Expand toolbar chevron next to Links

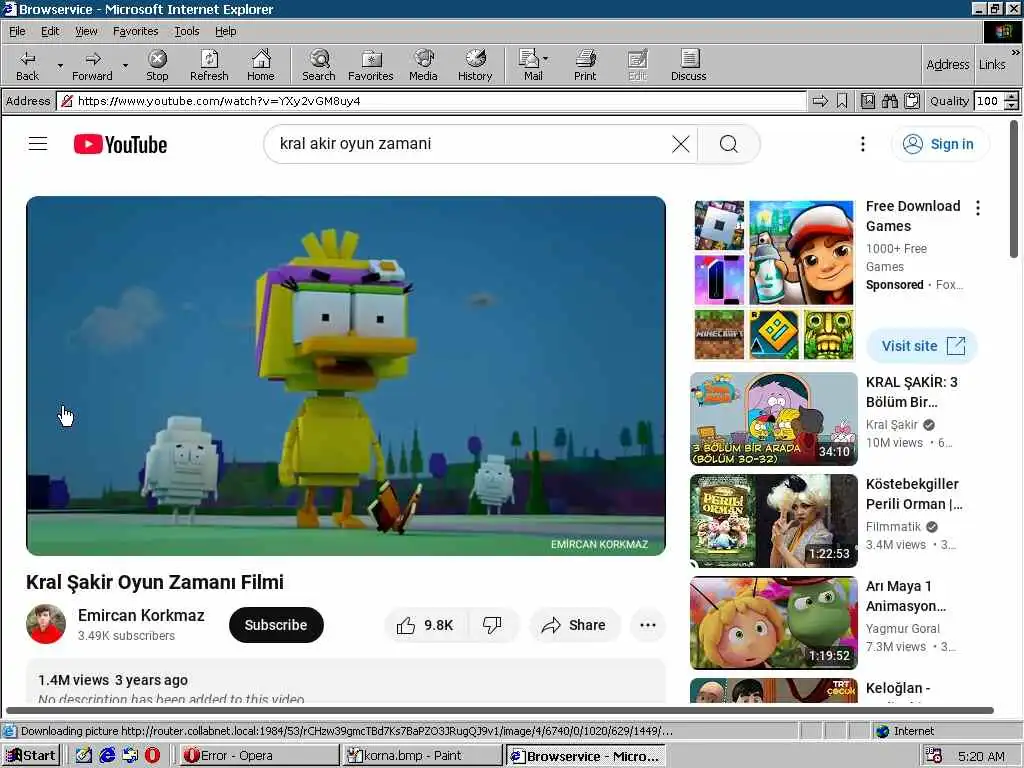[x=1016, y=52]
